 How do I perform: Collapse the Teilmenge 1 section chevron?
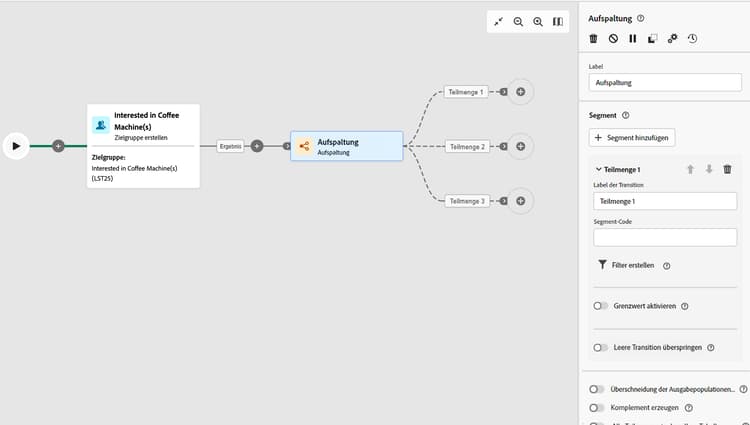pyautogui.click(x=598, y=170)
